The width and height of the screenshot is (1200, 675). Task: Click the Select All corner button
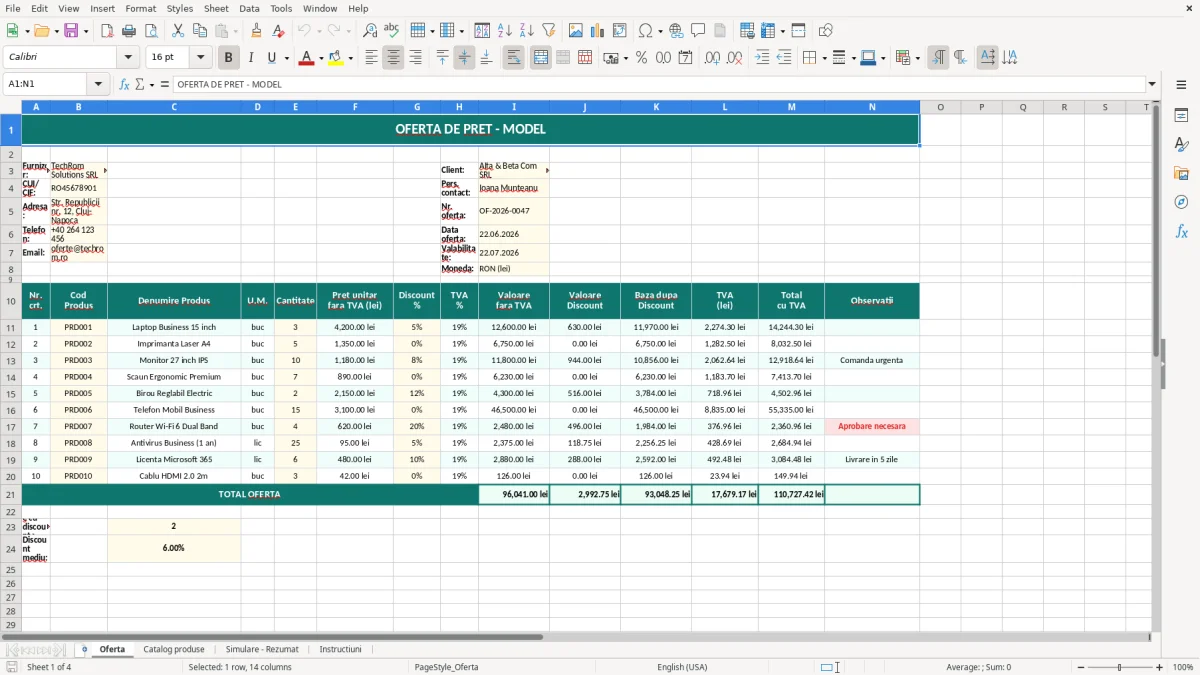coord(11,107)
